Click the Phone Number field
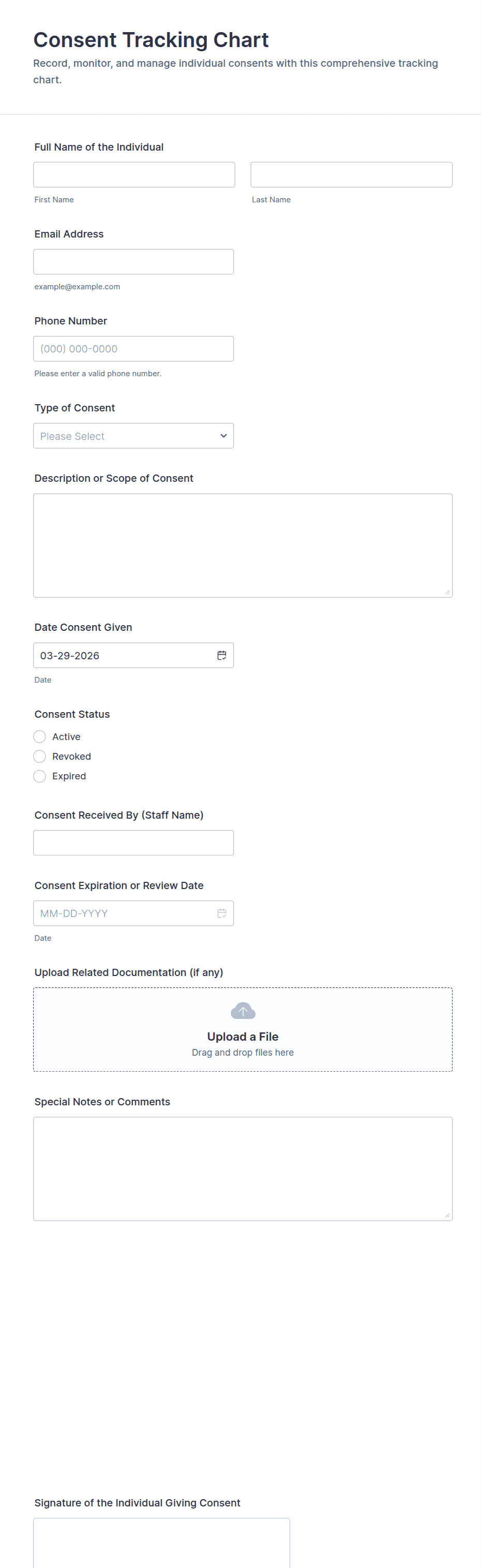Viewport: 481px width, 1568px height. click(133, 349)
